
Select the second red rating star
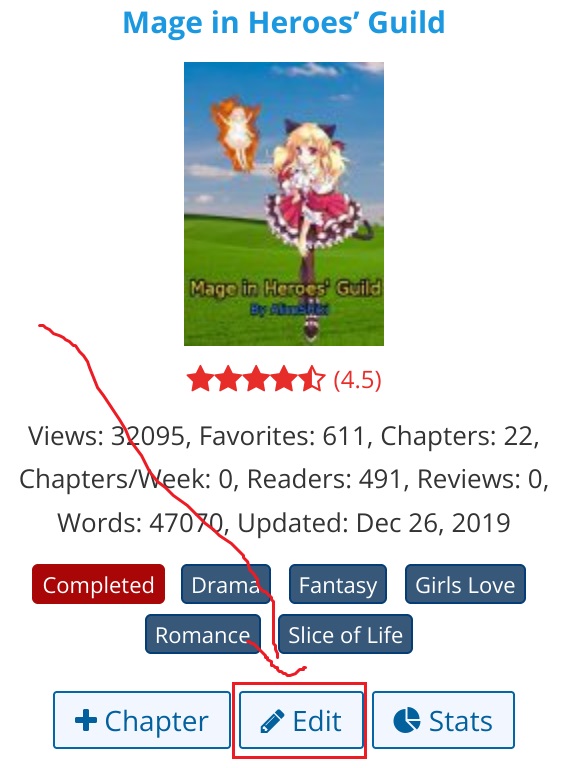pos(228,379)
